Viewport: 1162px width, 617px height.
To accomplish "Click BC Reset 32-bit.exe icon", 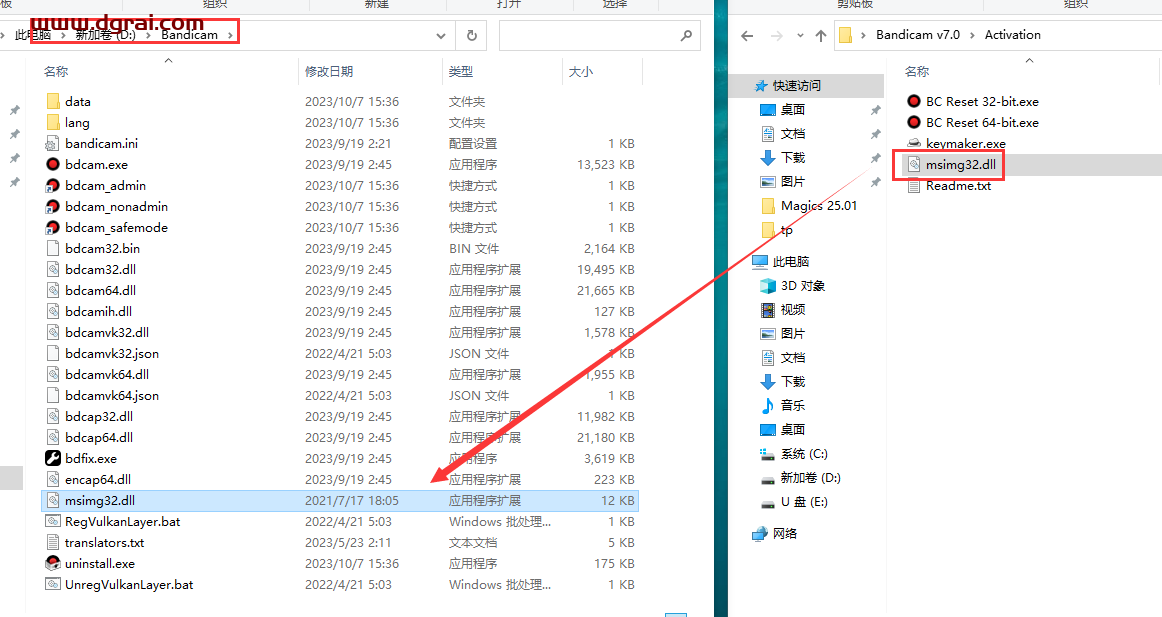I will 914,101.
